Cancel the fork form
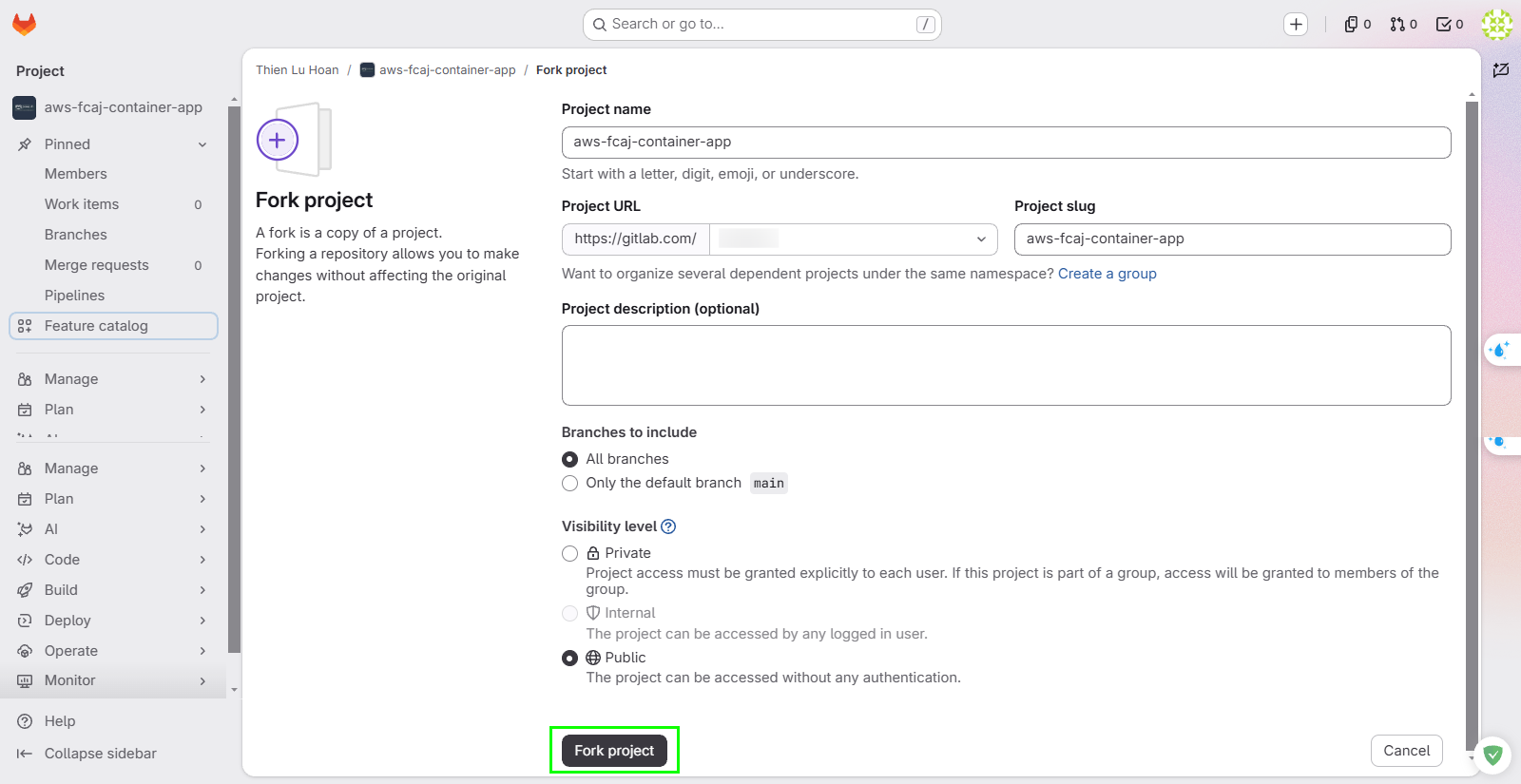This screenshot has height=784, width=1521. point(1407,751)
